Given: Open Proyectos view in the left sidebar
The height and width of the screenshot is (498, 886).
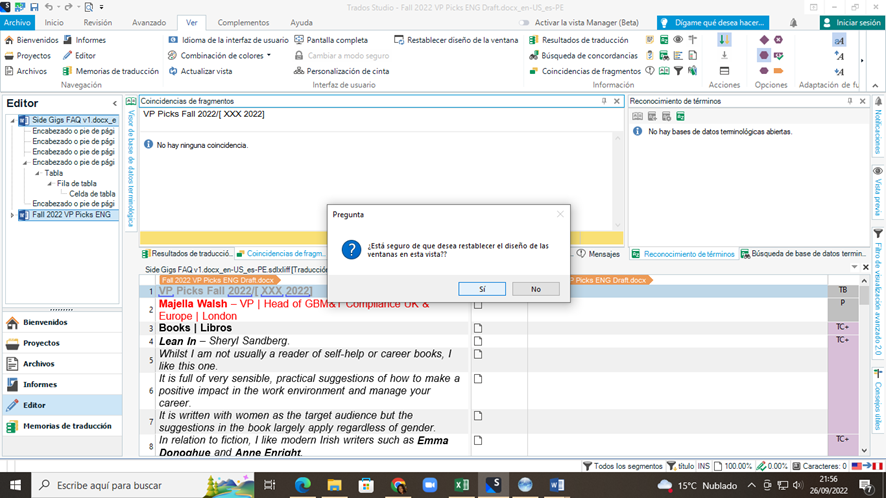Looking at the screenshot, I should click(x=62, y=343).
